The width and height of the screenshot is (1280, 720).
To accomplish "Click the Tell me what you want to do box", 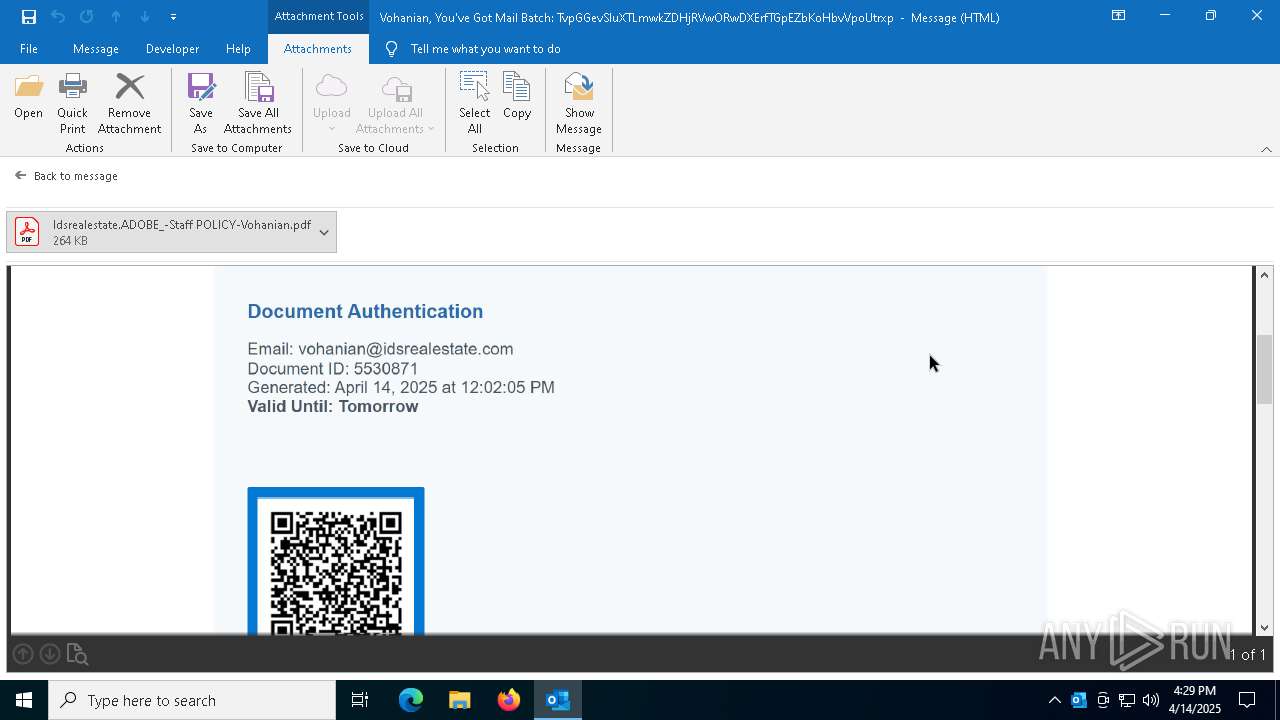I will (x=485, y=48).
